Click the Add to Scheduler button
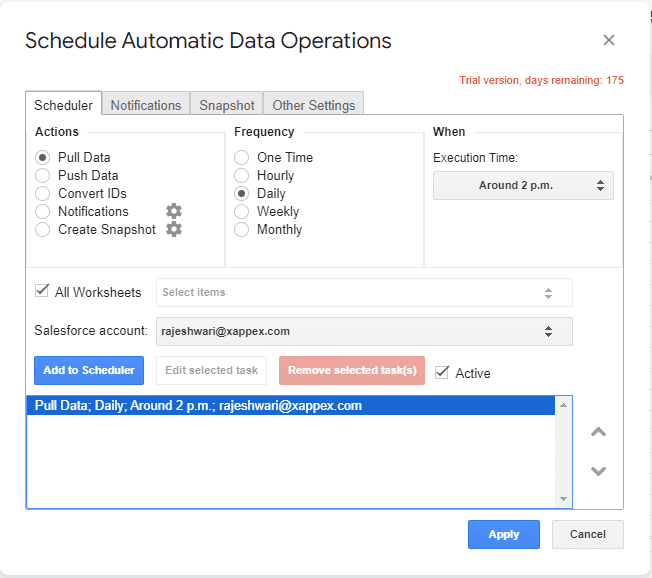The width and height of the screenshot is (652, 578). pos(89,370)
